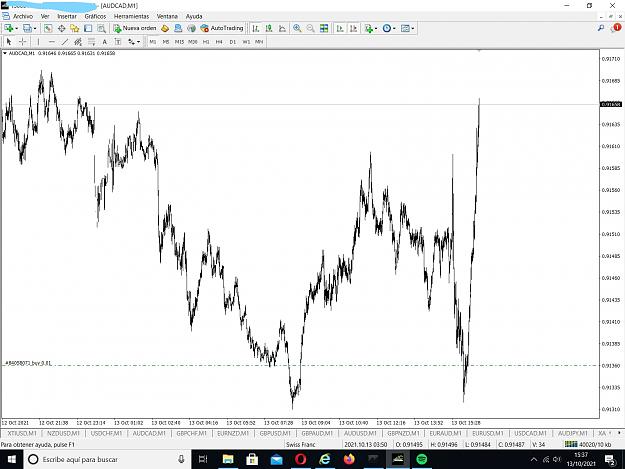This screenshot has width=625, height=469.
Task: Select the M15 timeframe button
Action: pos(179,42)
